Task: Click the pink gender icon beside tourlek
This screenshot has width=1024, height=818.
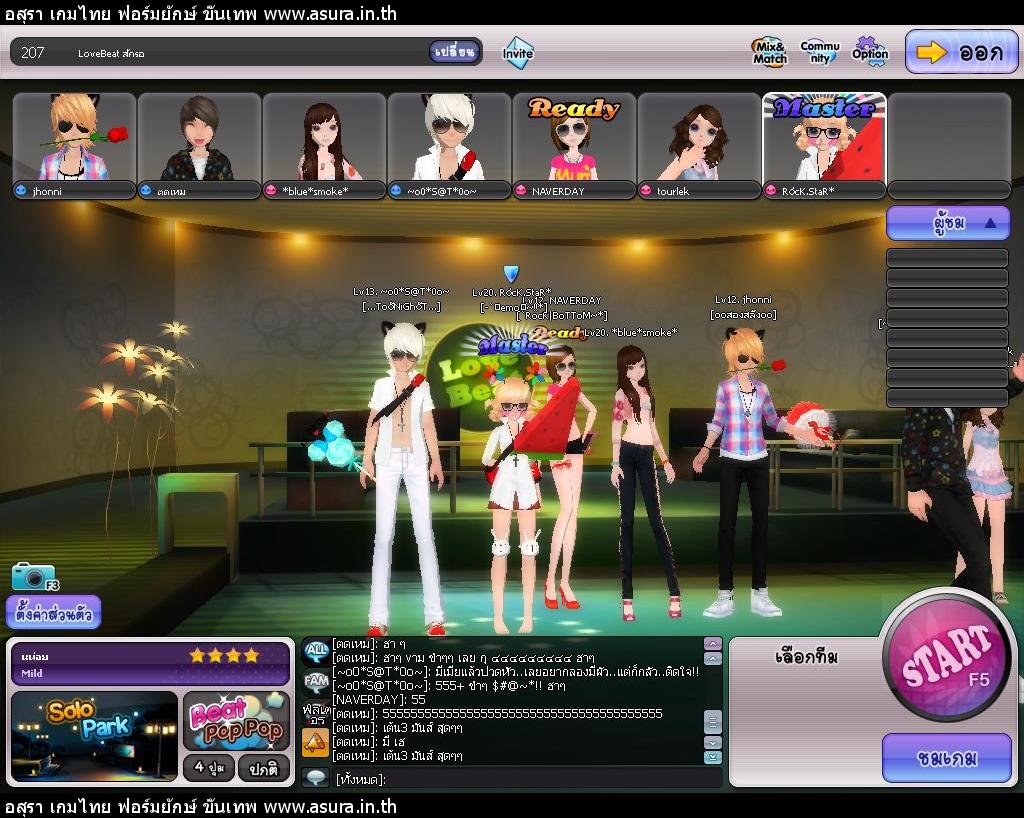Action: pyautogui.click(x=646, y=191)
